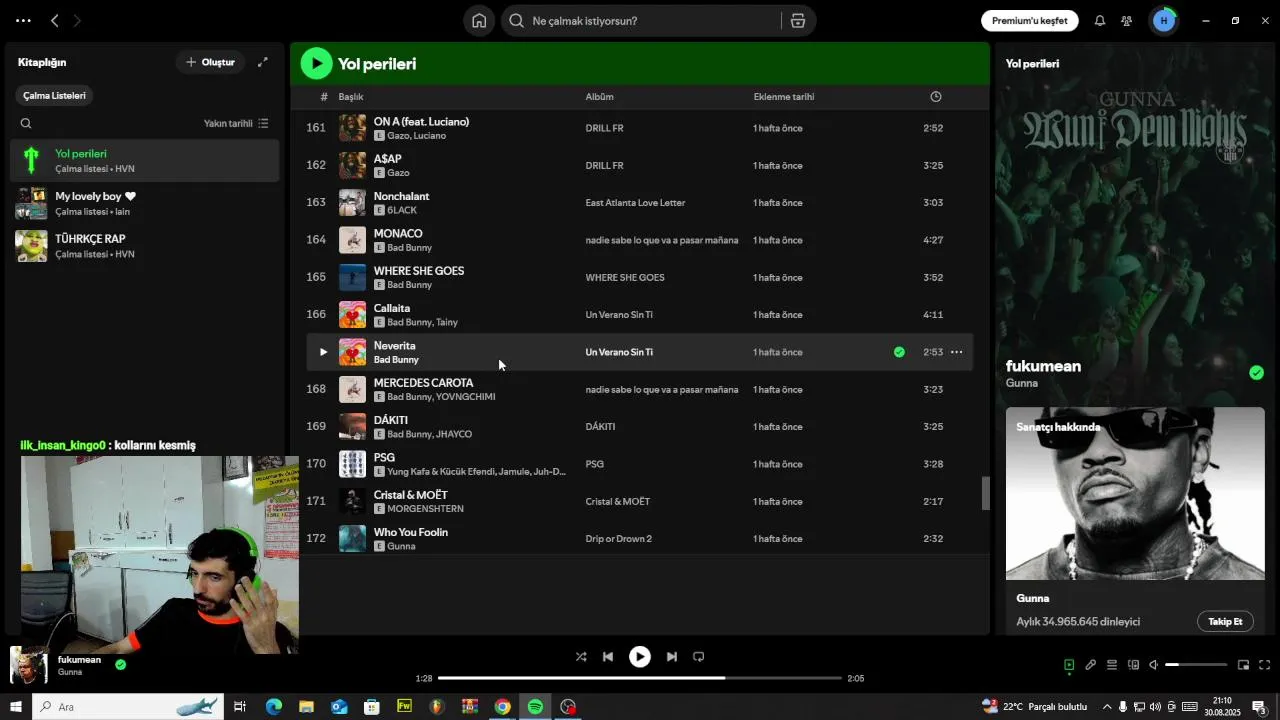Screen dimensions: 1280x720
Task: Expand the library with the arrows icon
Action: 263,62
